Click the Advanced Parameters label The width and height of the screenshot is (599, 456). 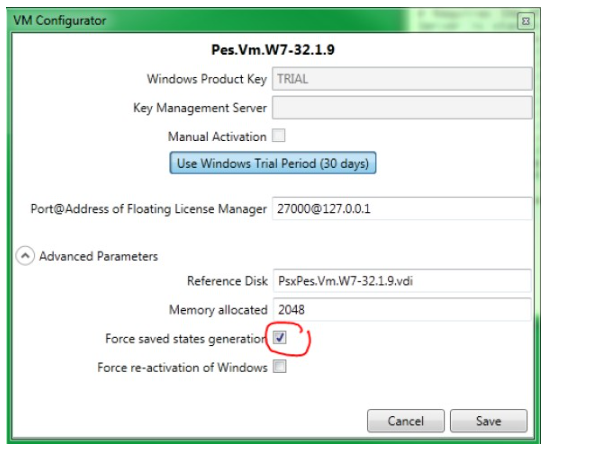(99, 256)
